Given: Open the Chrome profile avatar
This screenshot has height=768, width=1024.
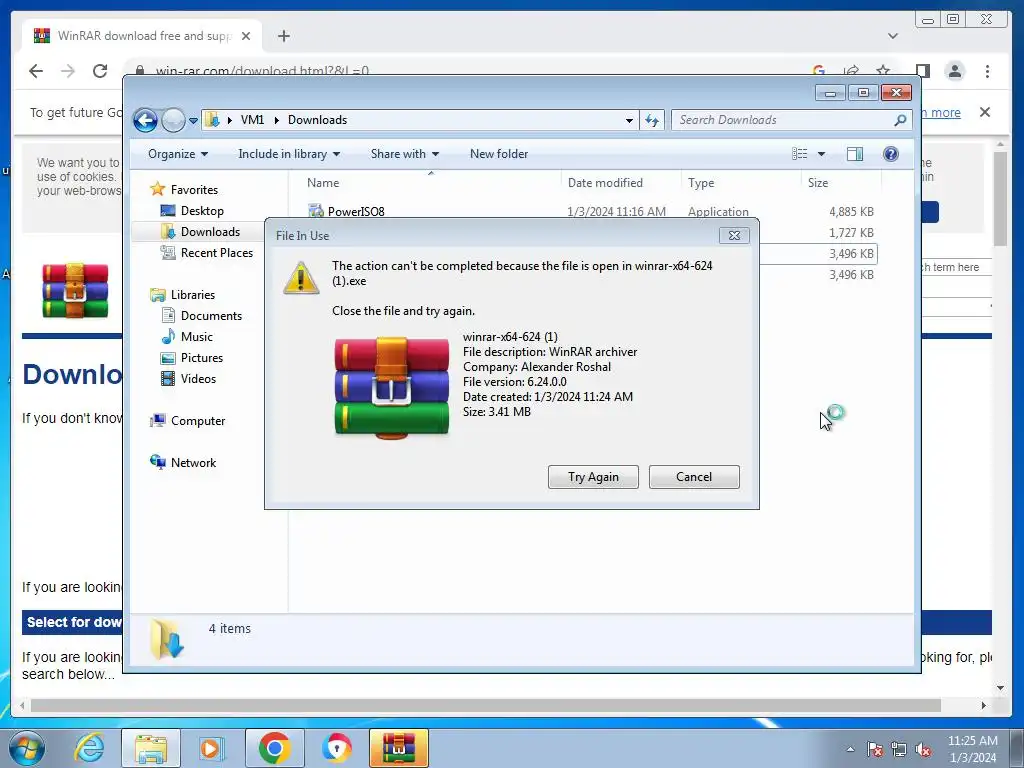Looking at the screenshot, I should tap(955, 71).
